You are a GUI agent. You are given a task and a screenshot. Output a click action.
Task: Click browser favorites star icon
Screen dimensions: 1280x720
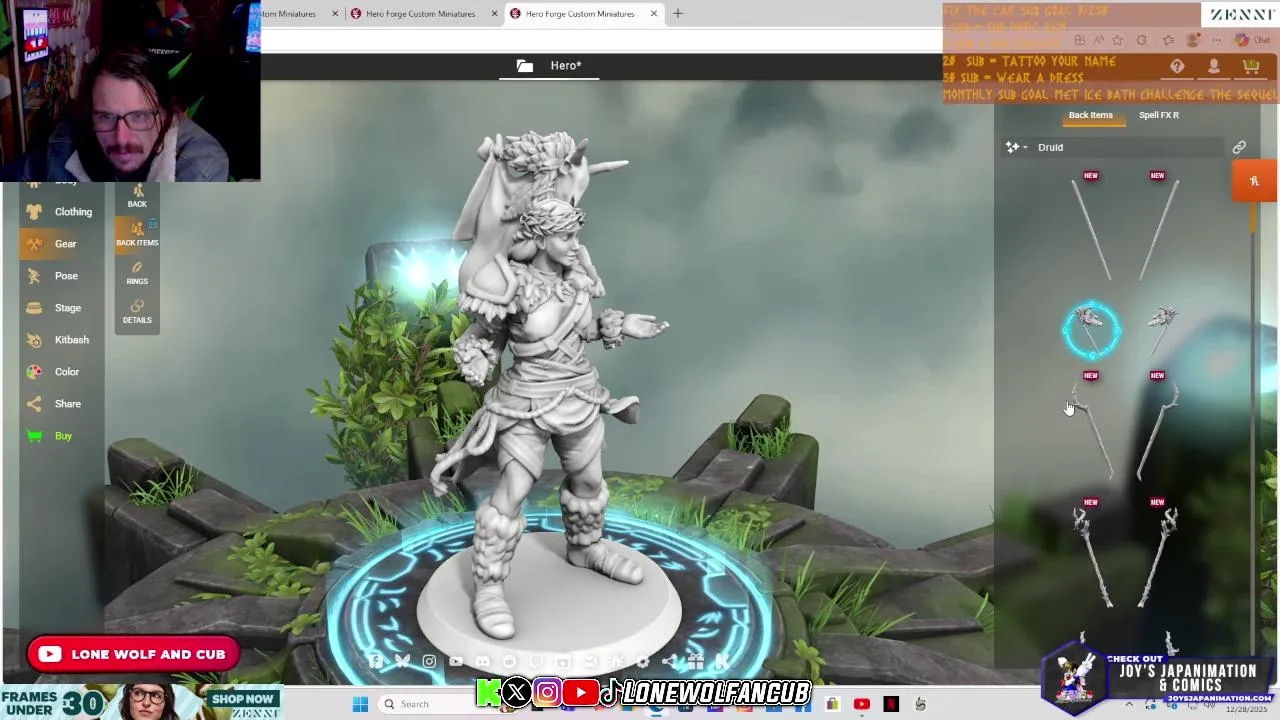pyautogui.click(x=1117, y=40)
